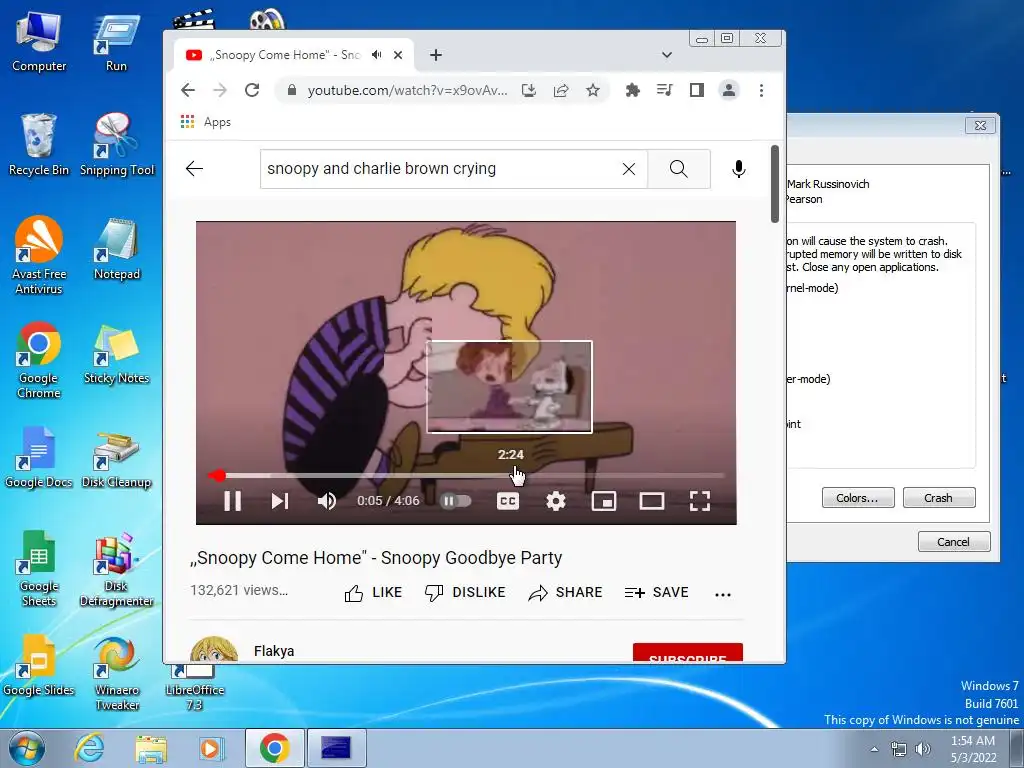Click Chrome forward navigation button
1024x768 pixels.
click(x=220, y=90)
